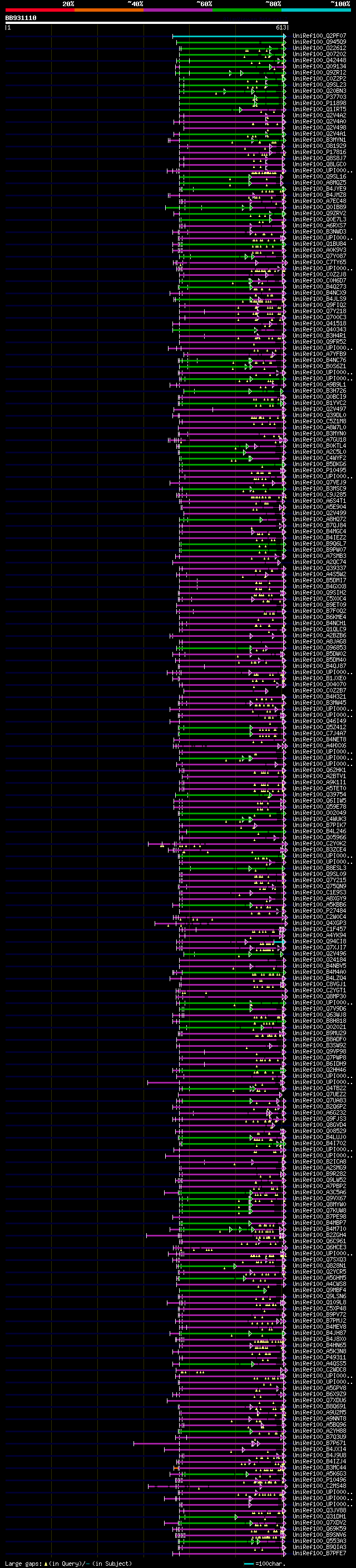Select the UniRef100_B8ESL3 label
Image resolution: width=356 pixels, height=1568 pixels.
[x=319, y=868]
